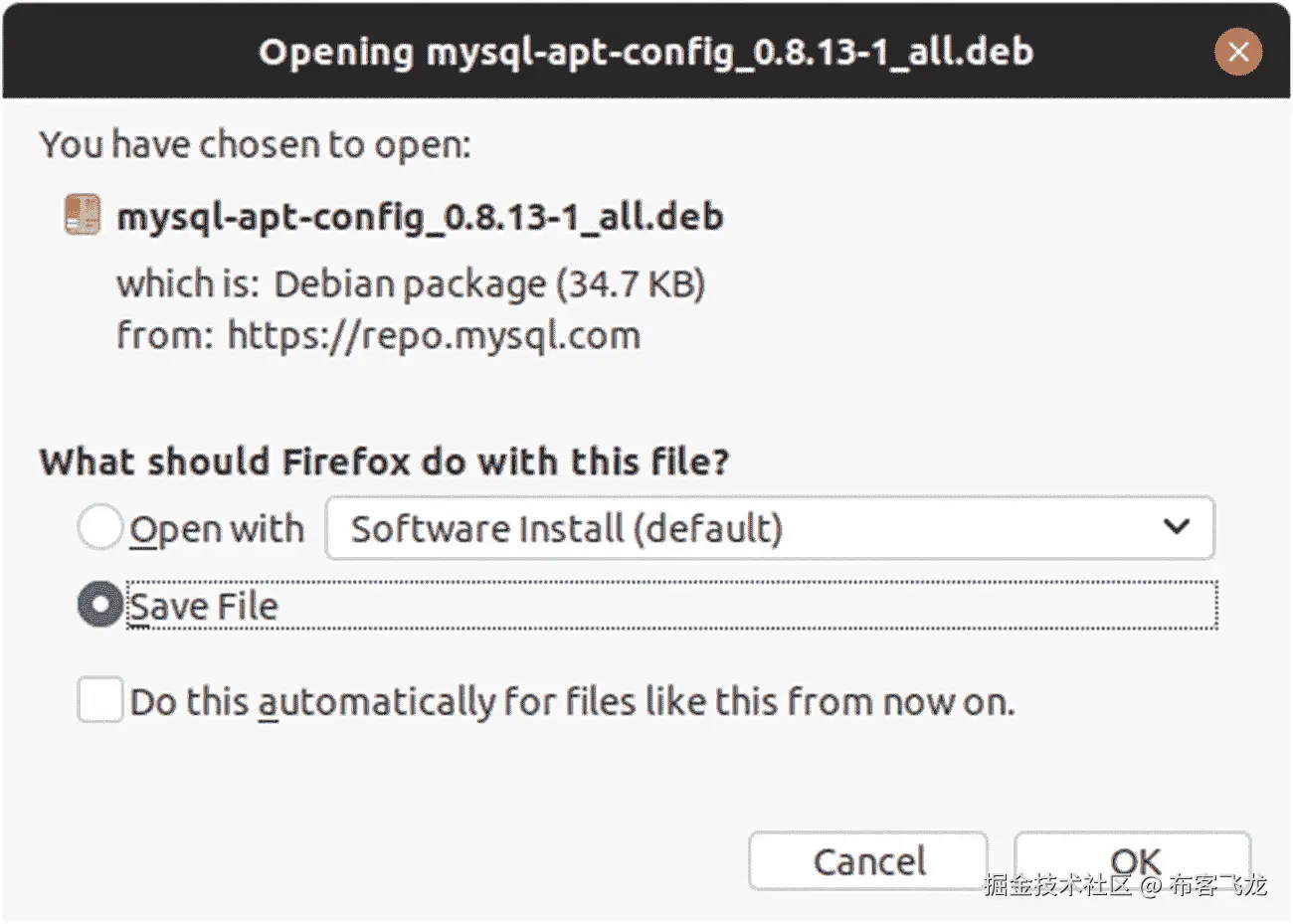Viewport: 1293px width, 924px height.
Task: Click the mysql-apt-config filename text
Action: (x=419, y=217)
